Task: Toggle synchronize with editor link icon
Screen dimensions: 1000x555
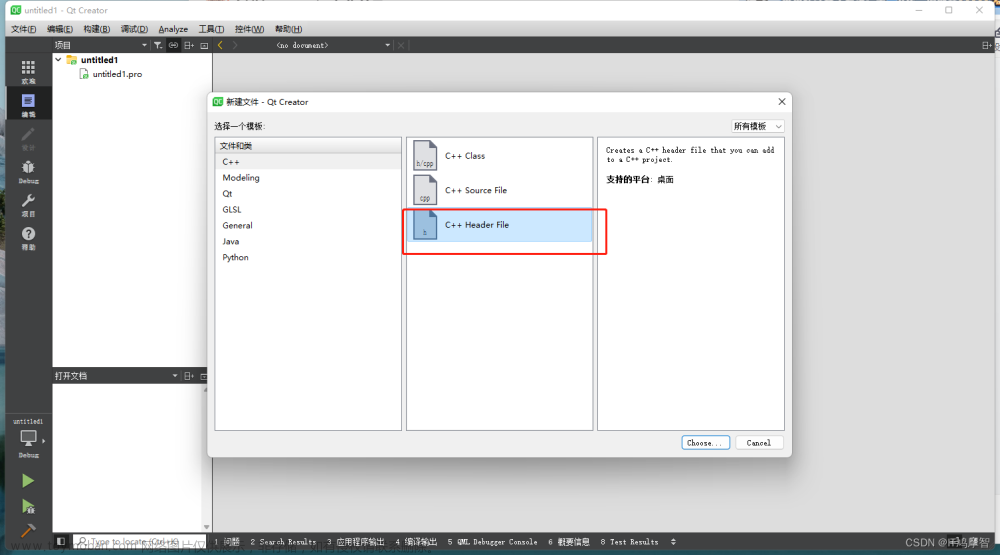Action: pyautogui.click(x=173, y=45)
